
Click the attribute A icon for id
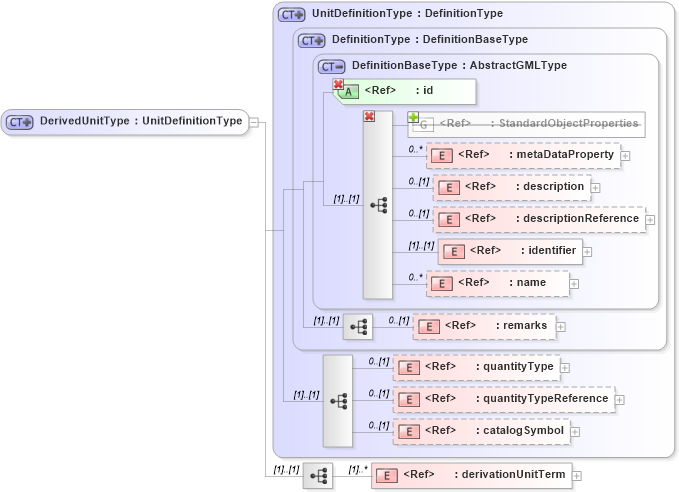pos(348,92)
